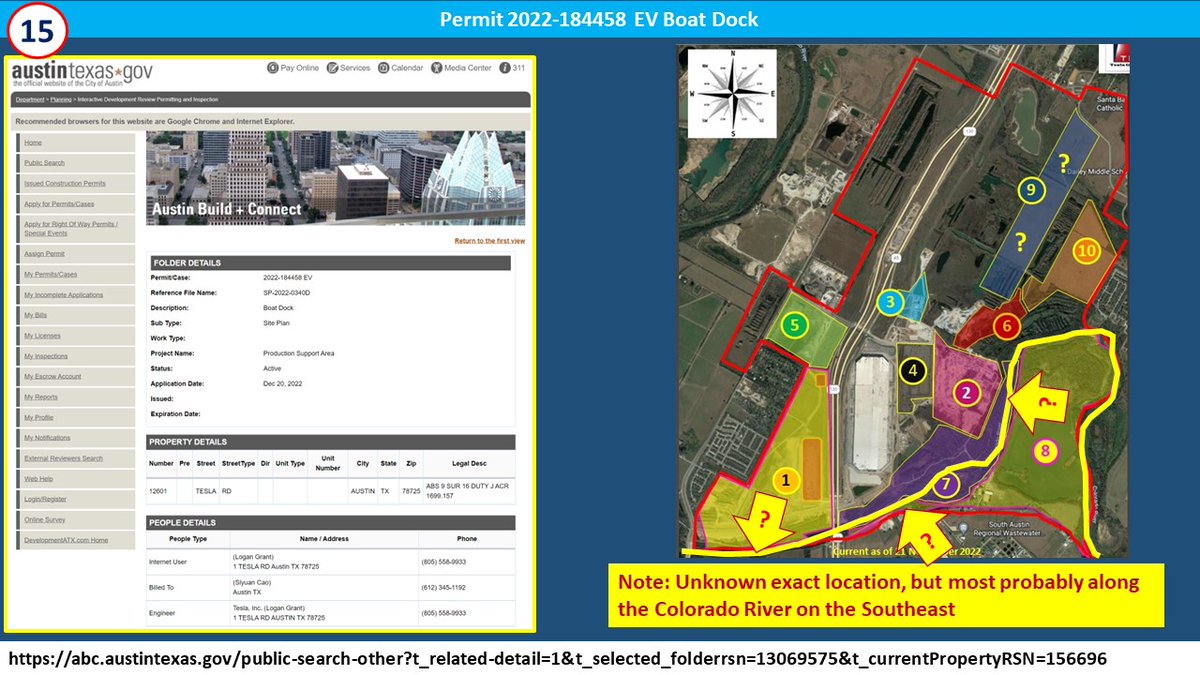Open the Services icon in header
This screenshot has width=1200, height=675.
point(333,68)
